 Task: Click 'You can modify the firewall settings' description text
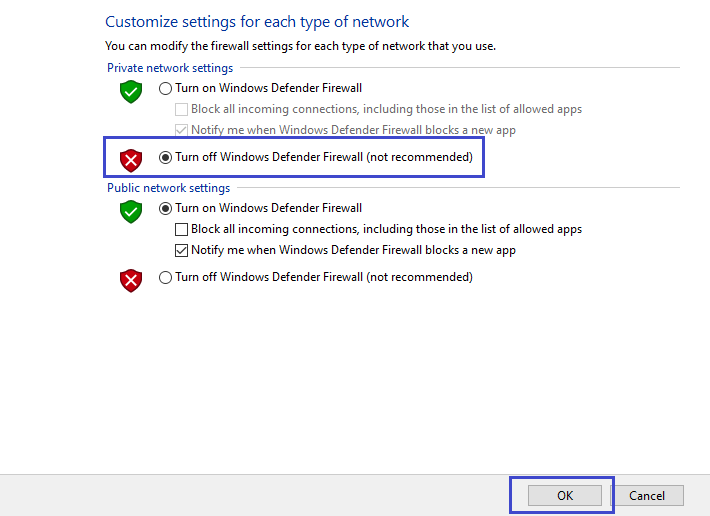pyautogui.click(x=300, y=46)
